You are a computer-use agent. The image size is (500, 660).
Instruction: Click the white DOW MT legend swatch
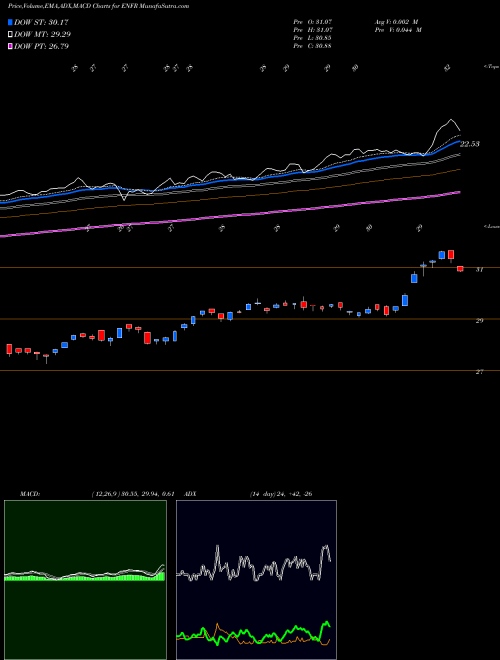pyautogui.click(x=10, y=35)
